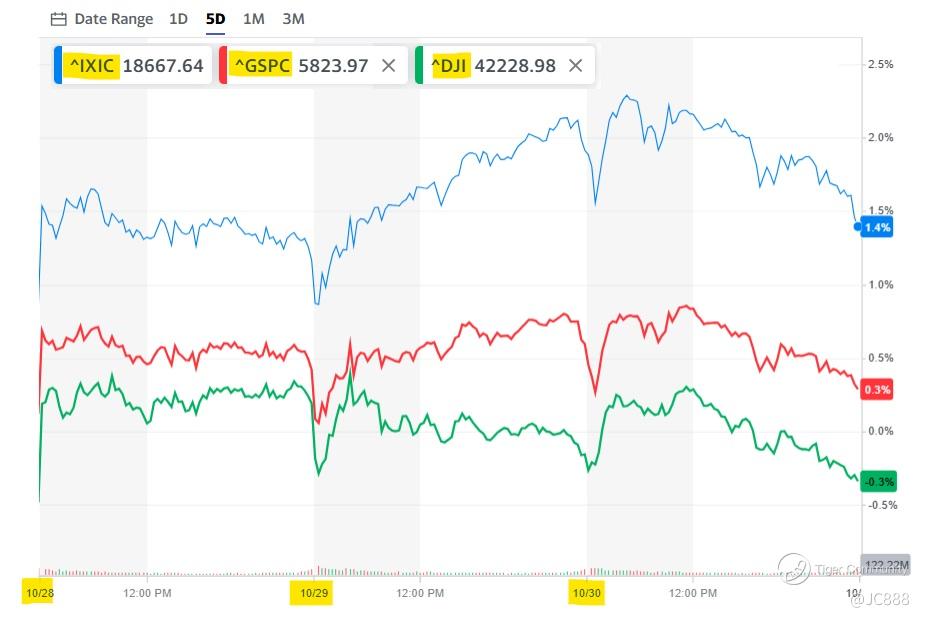Remove the ^DJI comparison with its X
927x620 pixels.
coord(575,66)
